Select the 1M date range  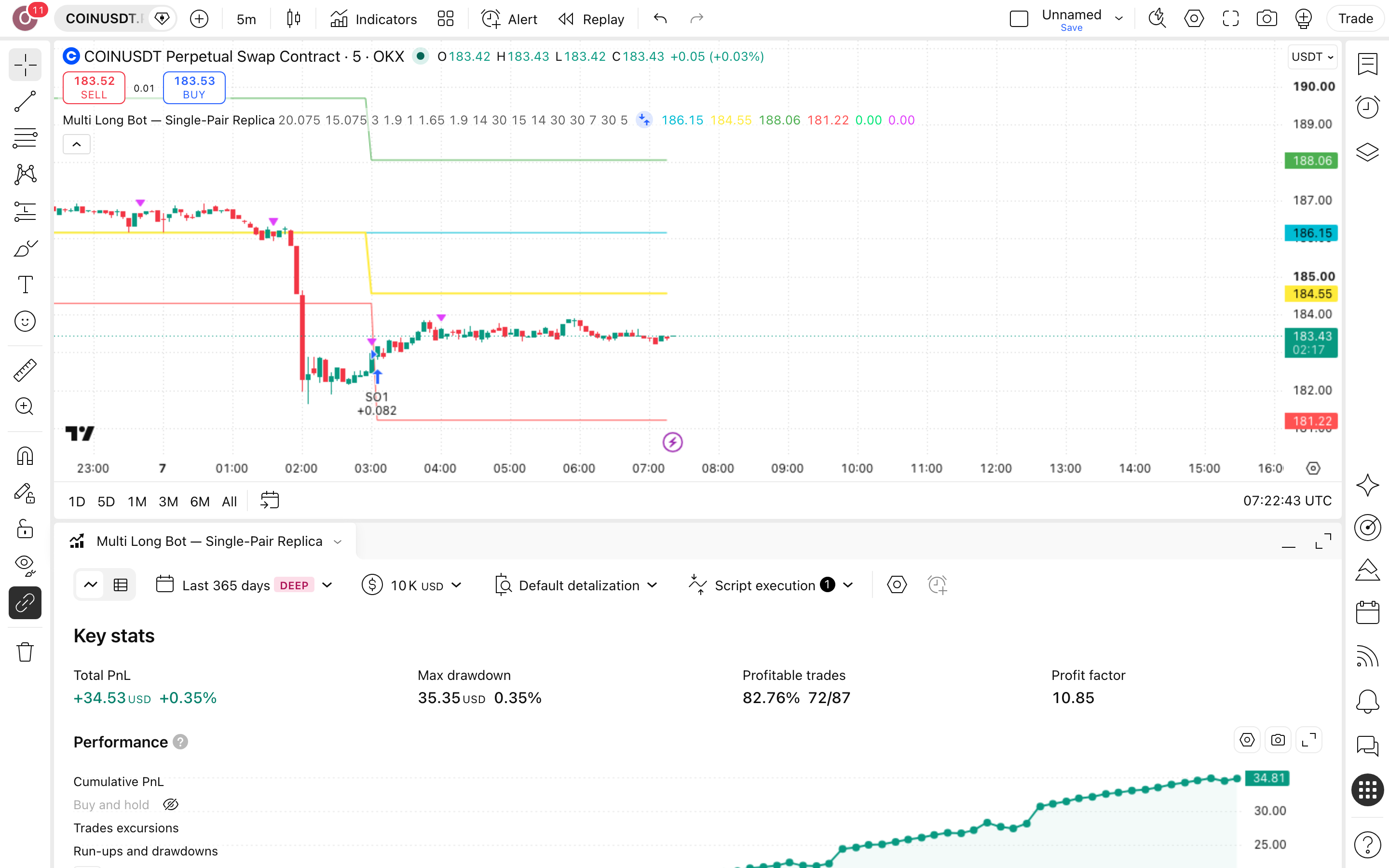(x=137, y=501)
